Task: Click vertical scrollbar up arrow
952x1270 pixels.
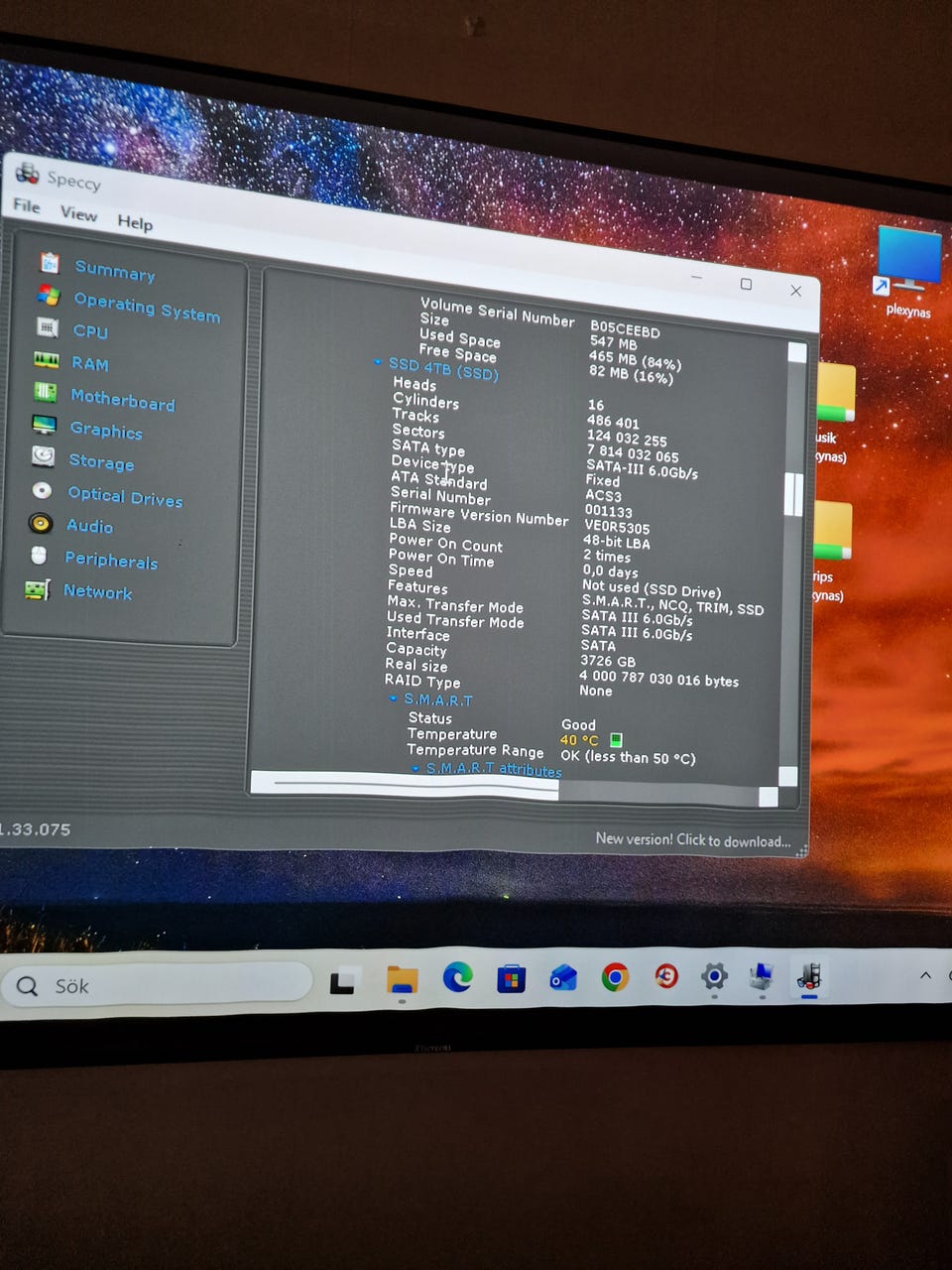Action: point(796,352)
